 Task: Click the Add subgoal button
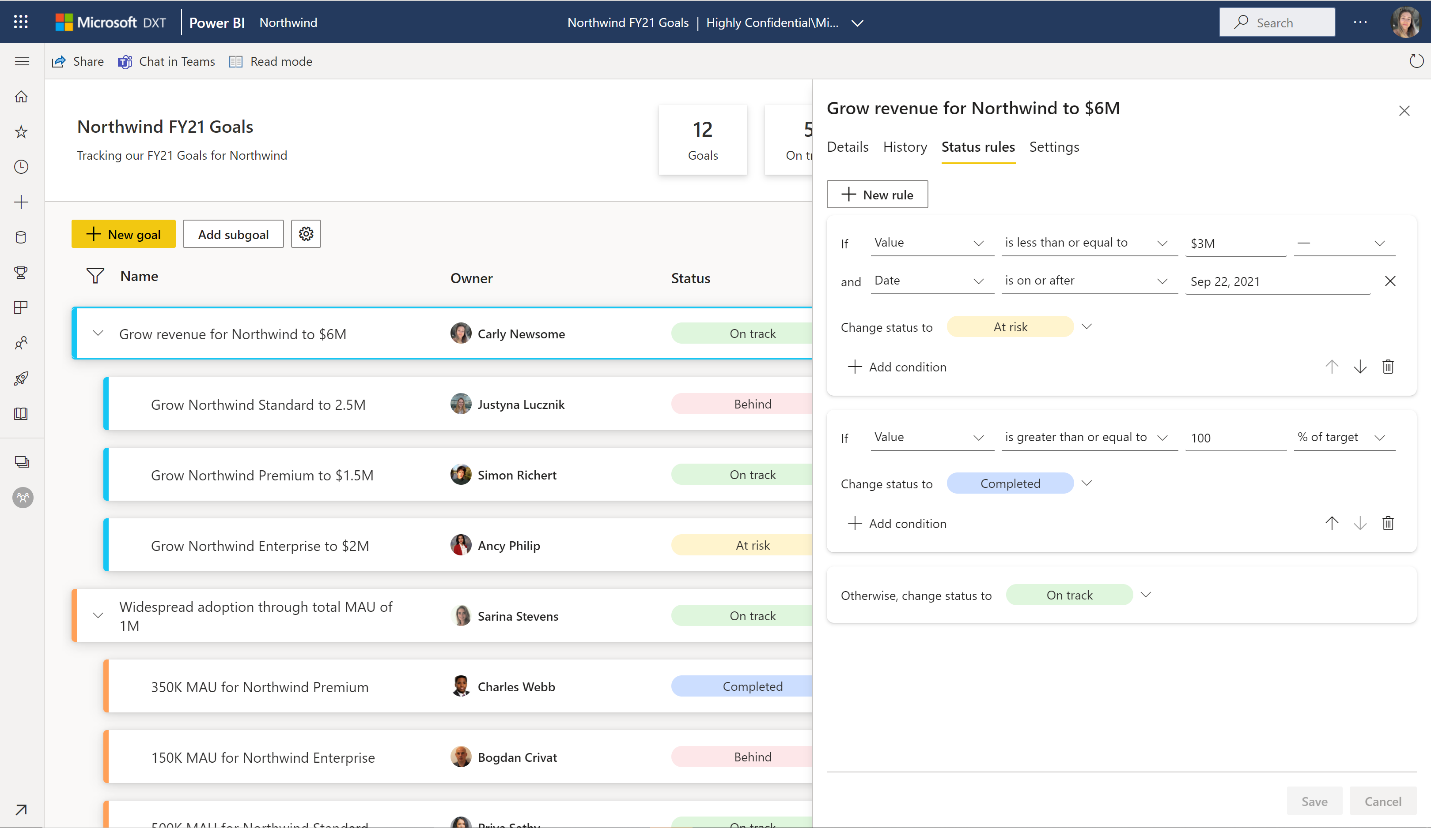coord(233,234)
